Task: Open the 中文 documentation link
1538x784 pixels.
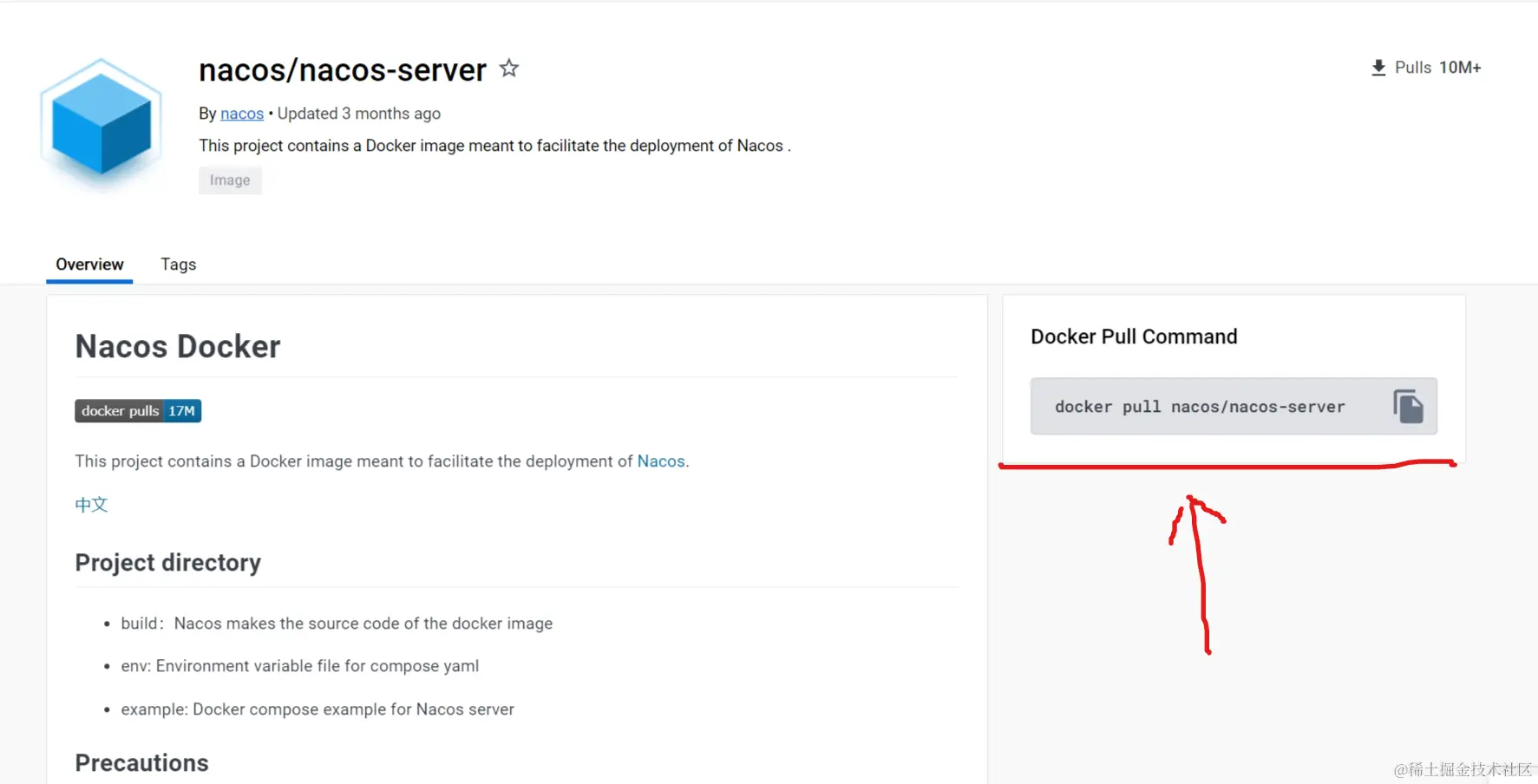Action: point(91,504)
